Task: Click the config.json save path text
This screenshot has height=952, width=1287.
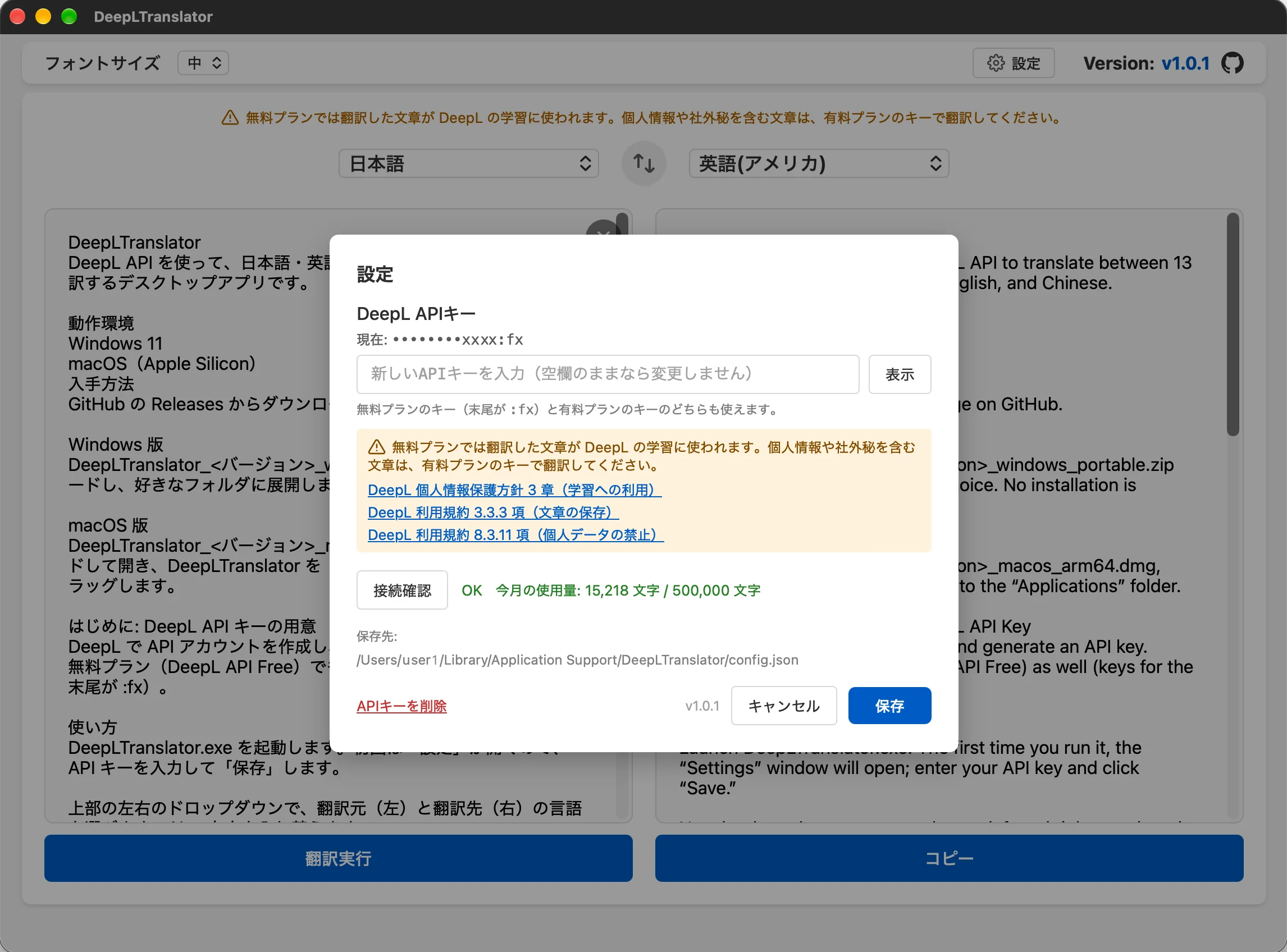Action: pos(577,660)
